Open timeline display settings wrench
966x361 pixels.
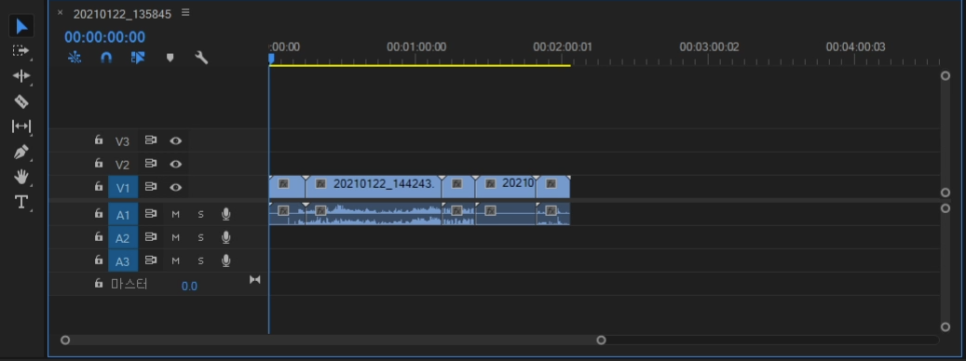click(201, 58)
